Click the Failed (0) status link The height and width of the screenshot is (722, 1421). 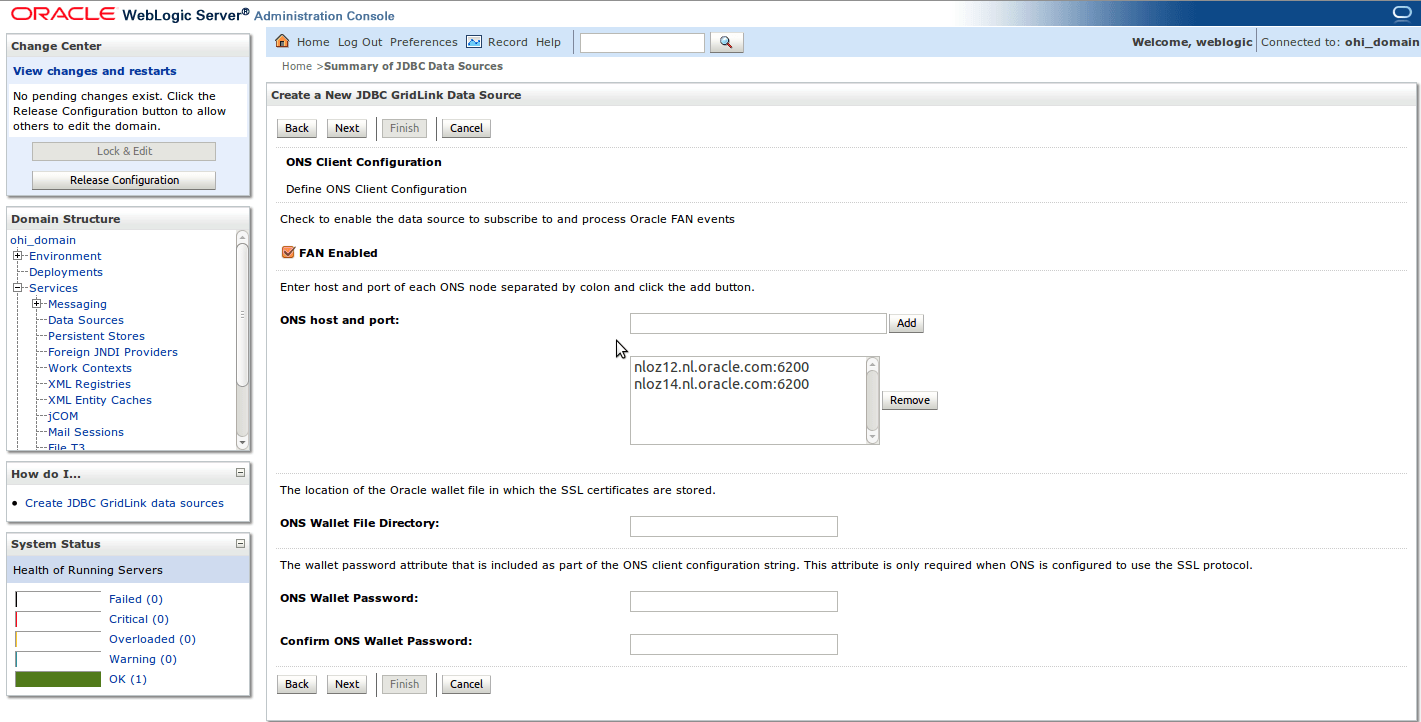pos(136,599)
